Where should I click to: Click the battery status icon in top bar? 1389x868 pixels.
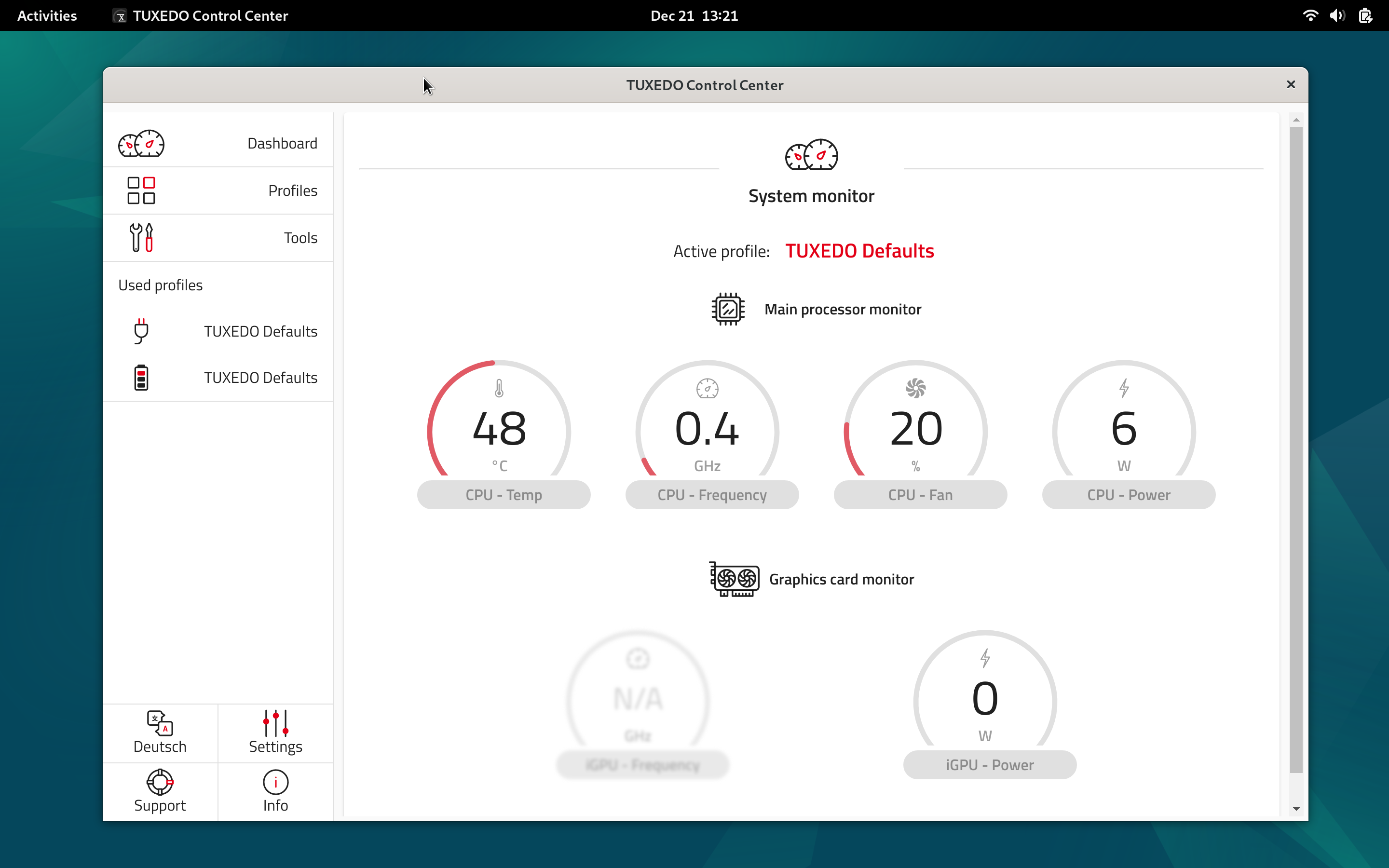tap(1365, 15)
